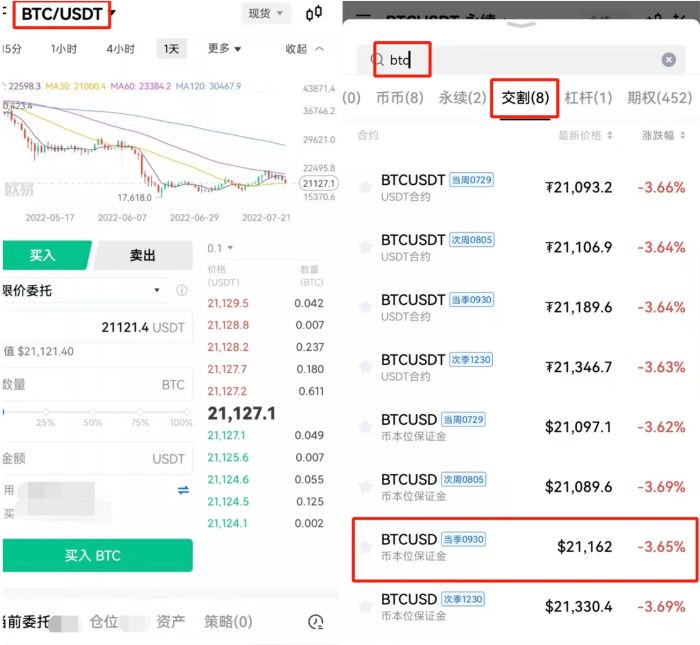Open order history clock icon
700x645 pixels.
[316, 622]
